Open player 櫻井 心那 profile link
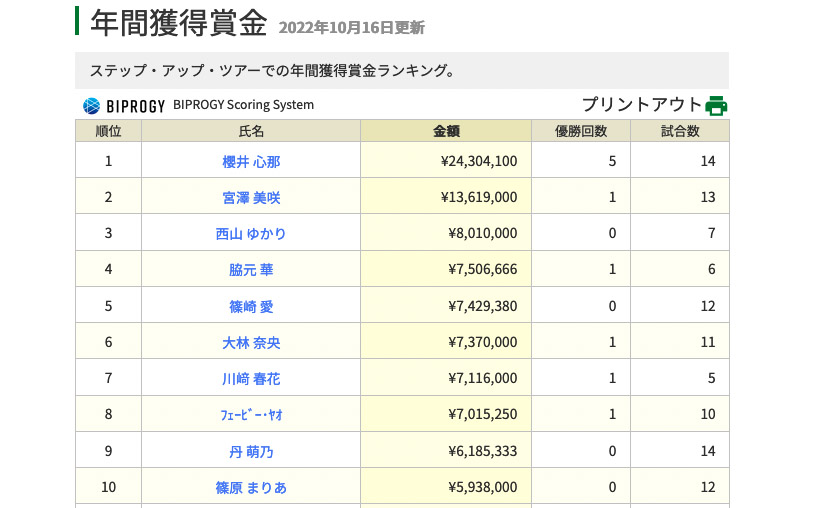Image resolution: width=820 pixels, height=508 pixels. click(x=251, y=161)
